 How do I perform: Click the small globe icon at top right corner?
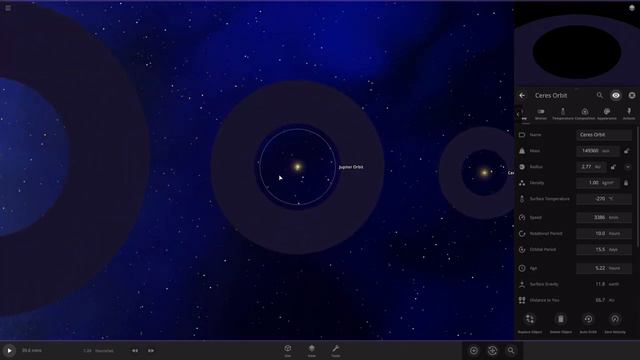point(632,8)
